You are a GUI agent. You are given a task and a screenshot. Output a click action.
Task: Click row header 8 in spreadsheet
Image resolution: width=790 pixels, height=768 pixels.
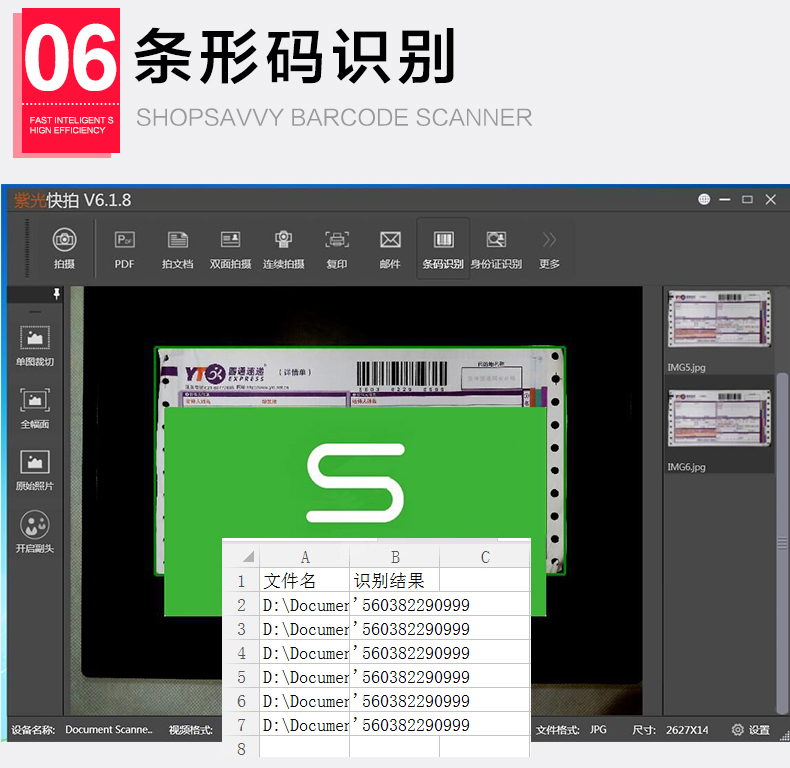point(241,748)
